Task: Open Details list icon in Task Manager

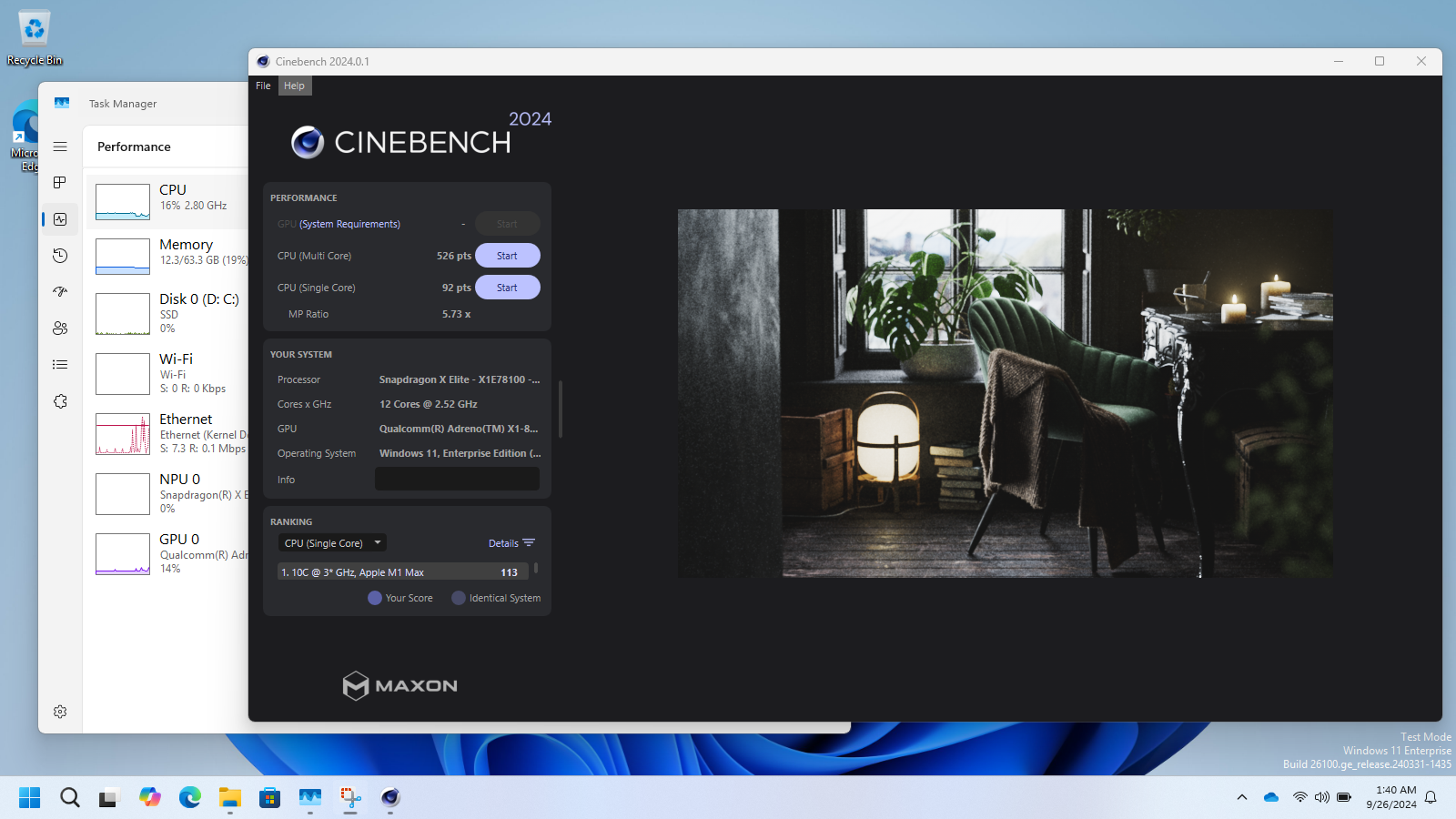Action: tap(60, 365)
